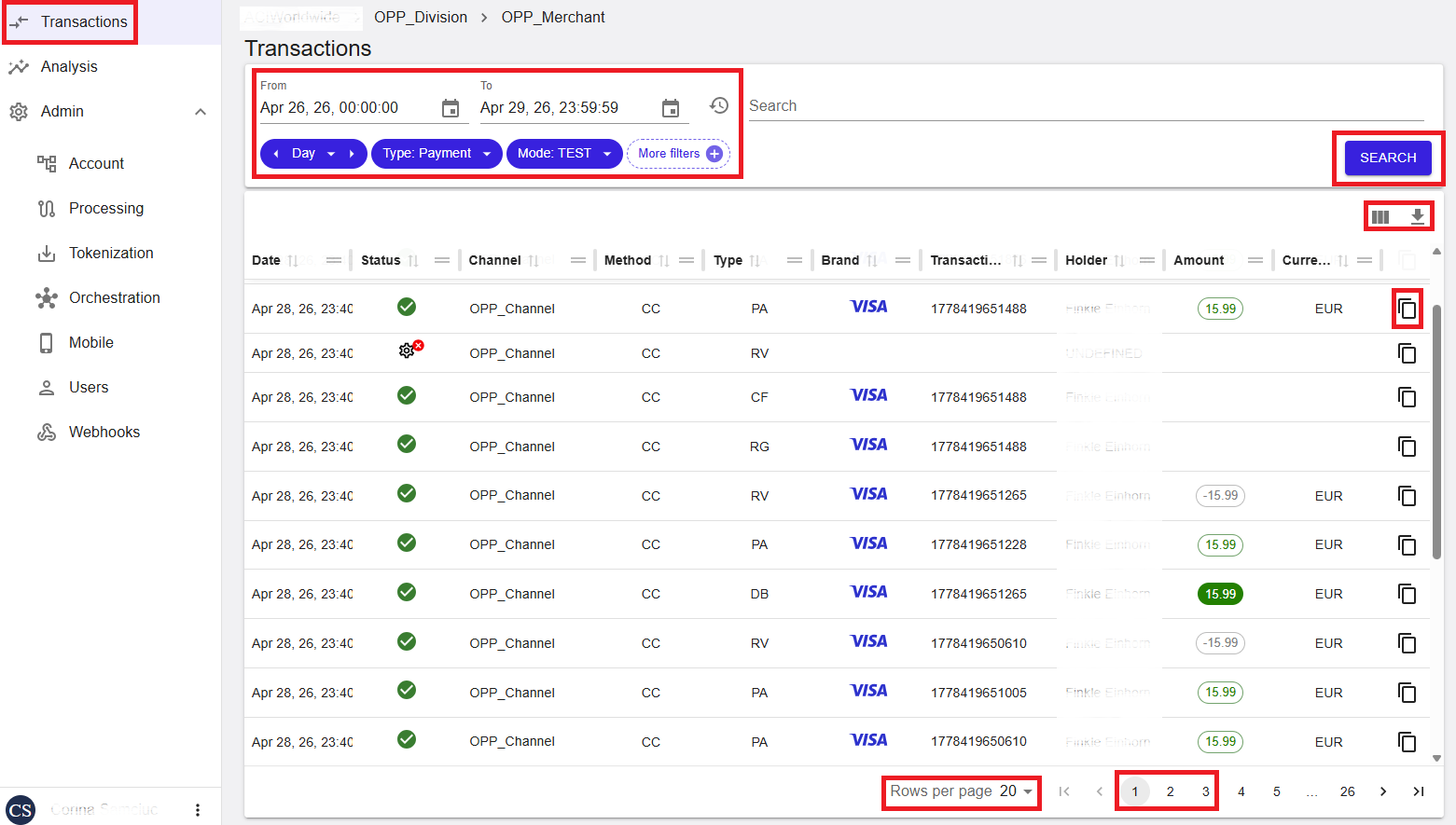Copy icon for PA row 1778419651228
Viewport: 1456px width, 825px height.
[1407, 544]
